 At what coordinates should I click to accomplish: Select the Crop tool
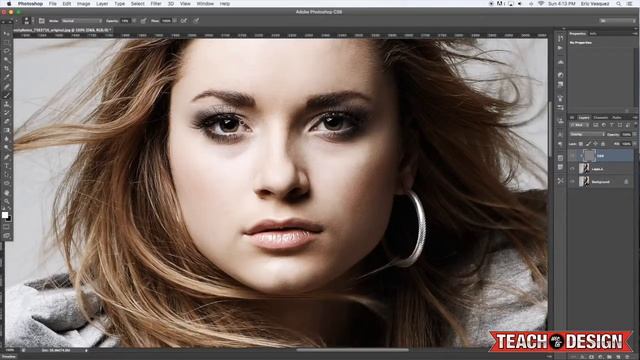coord(7,68)
